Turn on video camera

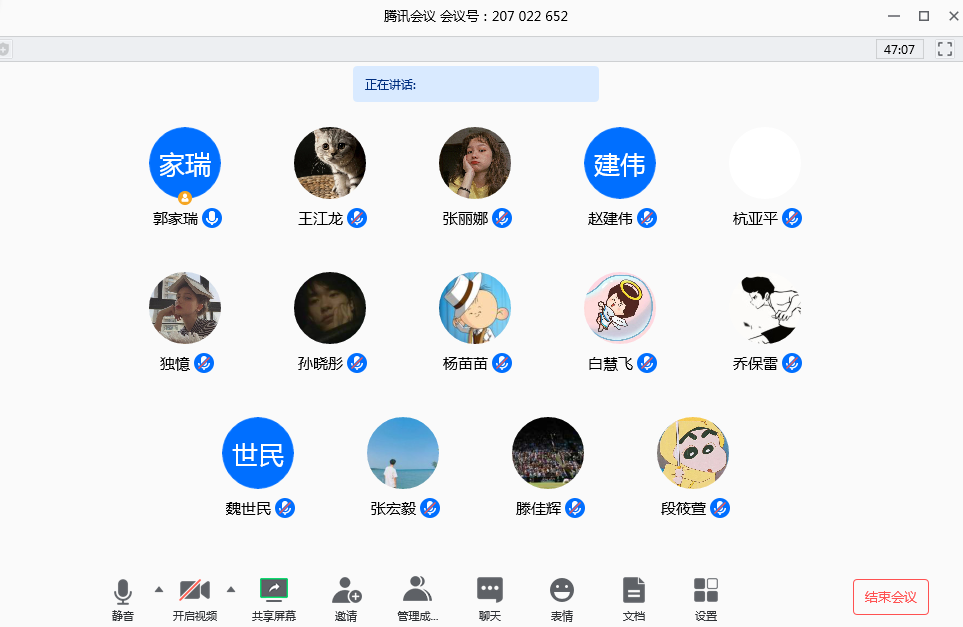click(x=194, y=590)
